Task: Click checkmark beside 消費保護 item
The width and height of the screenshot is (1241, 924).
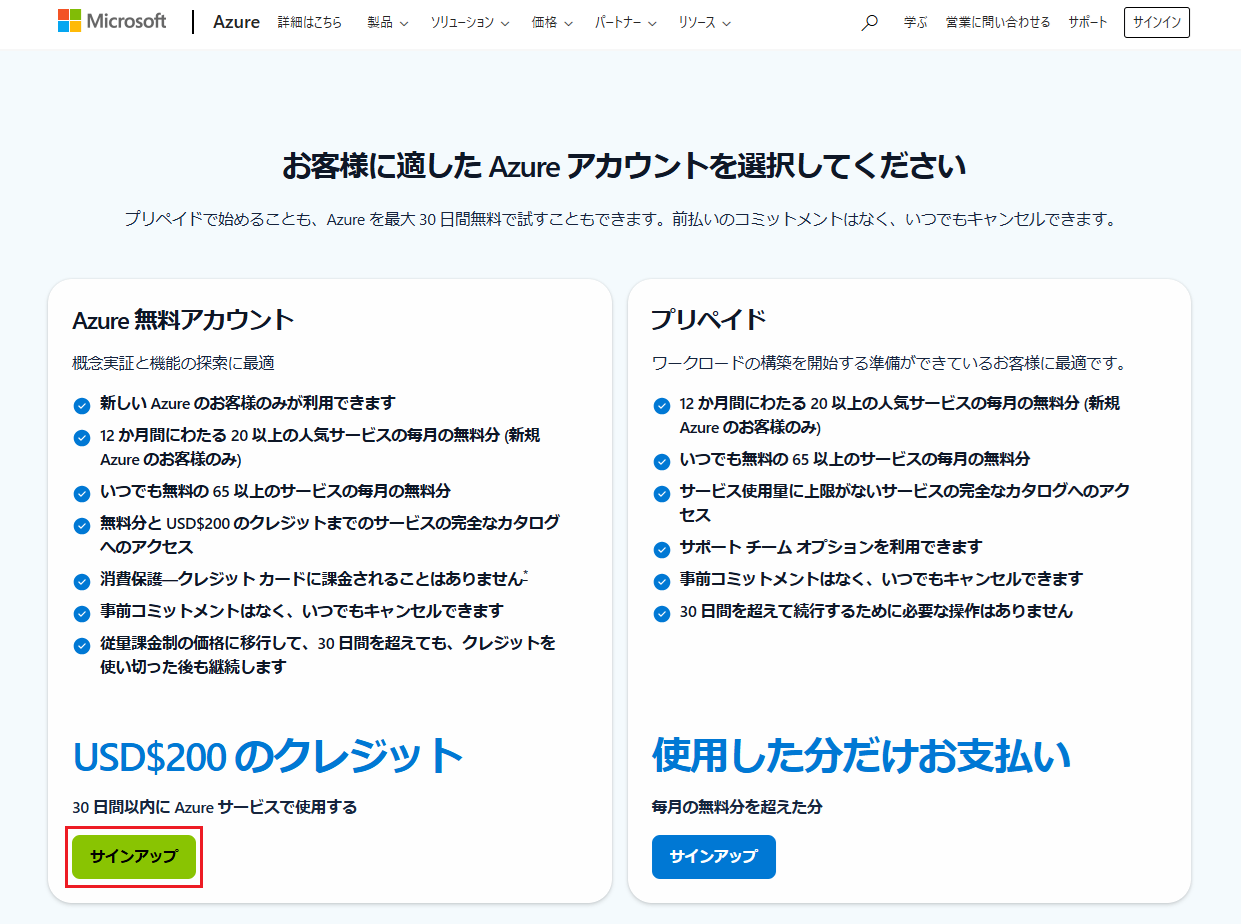Action: pos(82,581)
